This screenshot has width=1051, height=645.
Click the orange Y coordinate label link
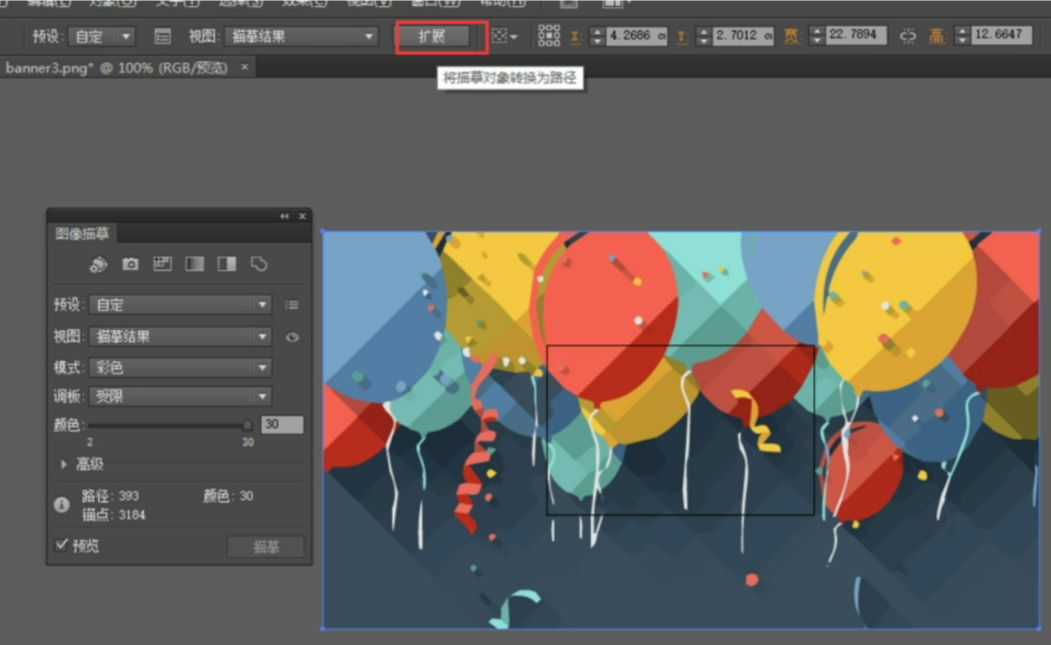[x=682, y=37]
